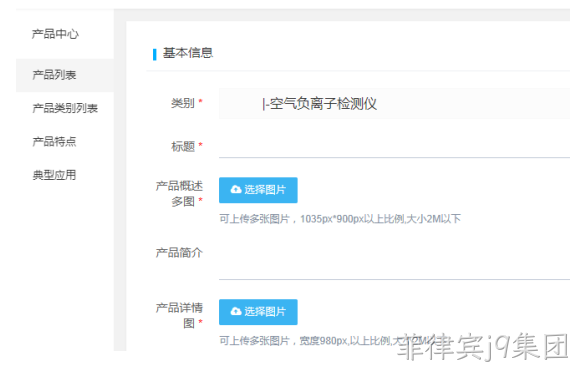Click 选择图片 button for 产品详情图
The height and width of the screenshot is (371, 581).
pyautogui.click(x=258, y=312)
